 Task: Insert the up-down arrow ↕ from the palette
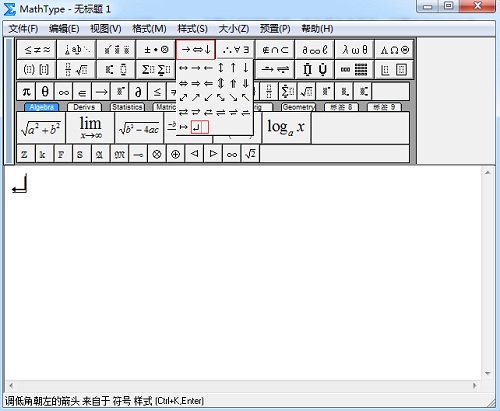tap(221, 68)
